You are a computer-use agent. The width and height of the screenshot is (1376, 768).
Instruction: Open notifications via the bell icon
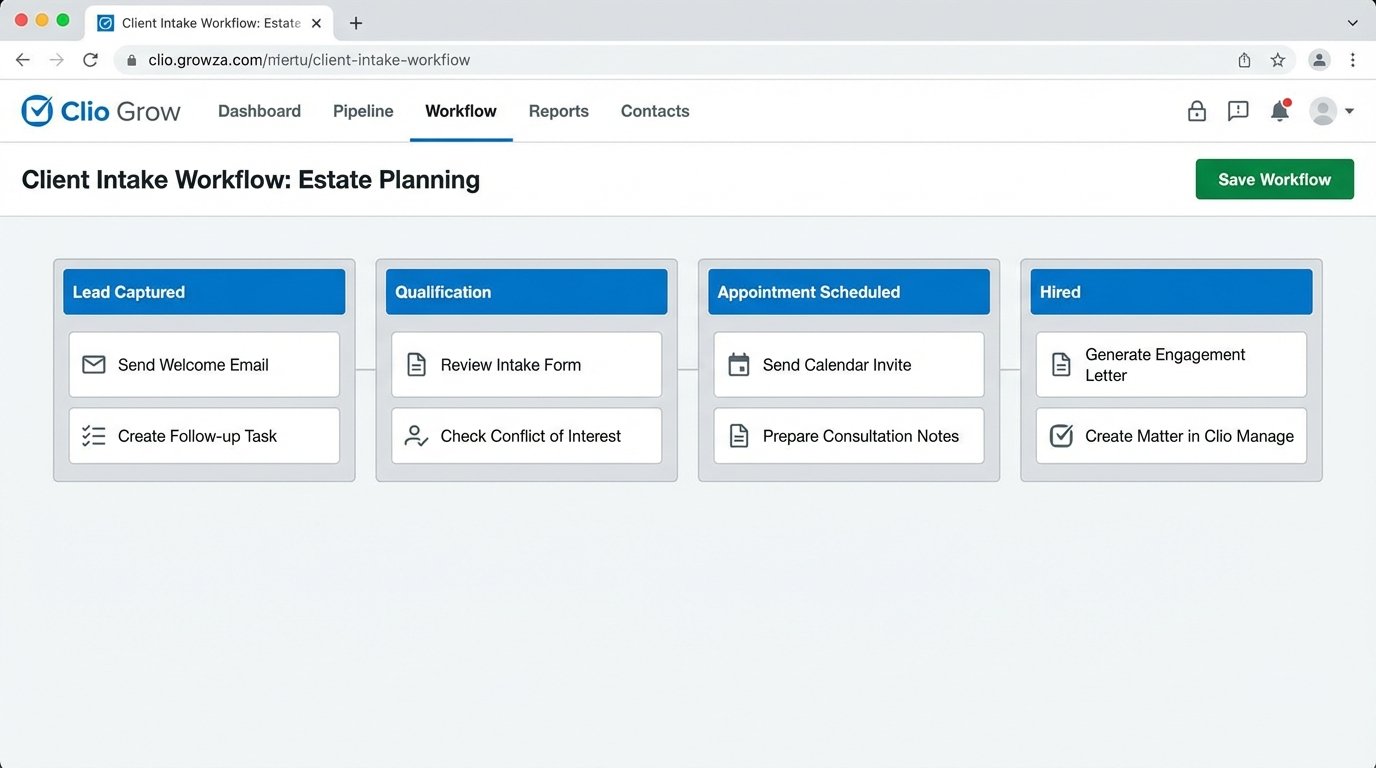point(1280,111)
